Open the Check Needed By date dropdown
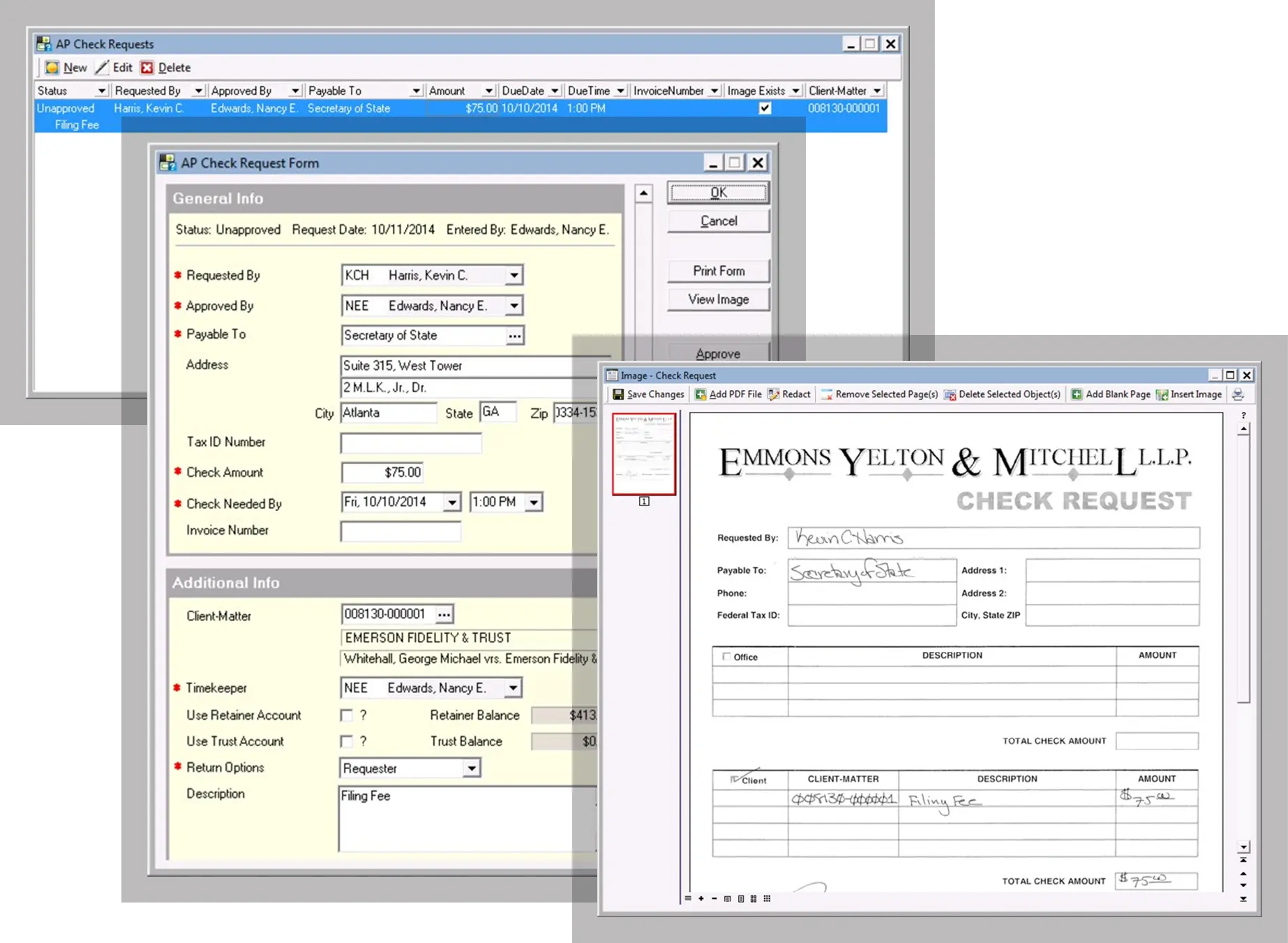Viewport: 1288px width, 943px height. 452,503
